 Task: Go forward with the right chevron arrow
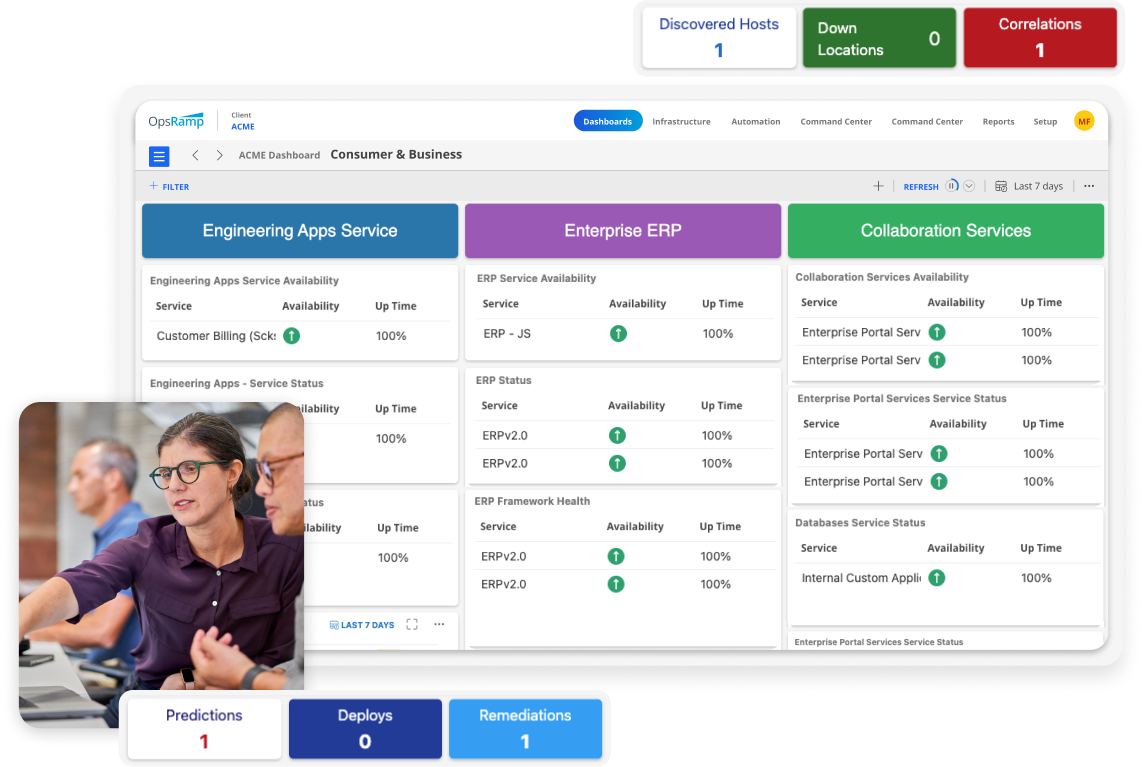click(220, 155)
